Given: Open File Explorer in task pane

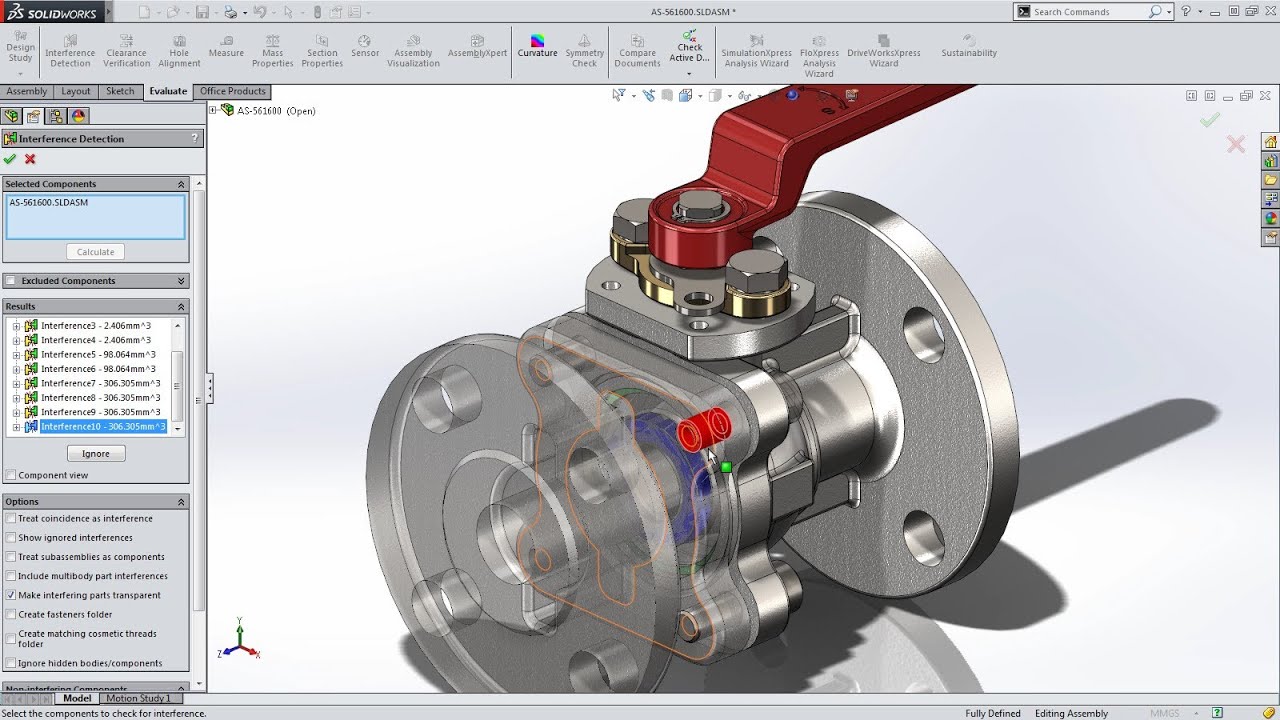Looking at the screenshot, I should 1271,180.
